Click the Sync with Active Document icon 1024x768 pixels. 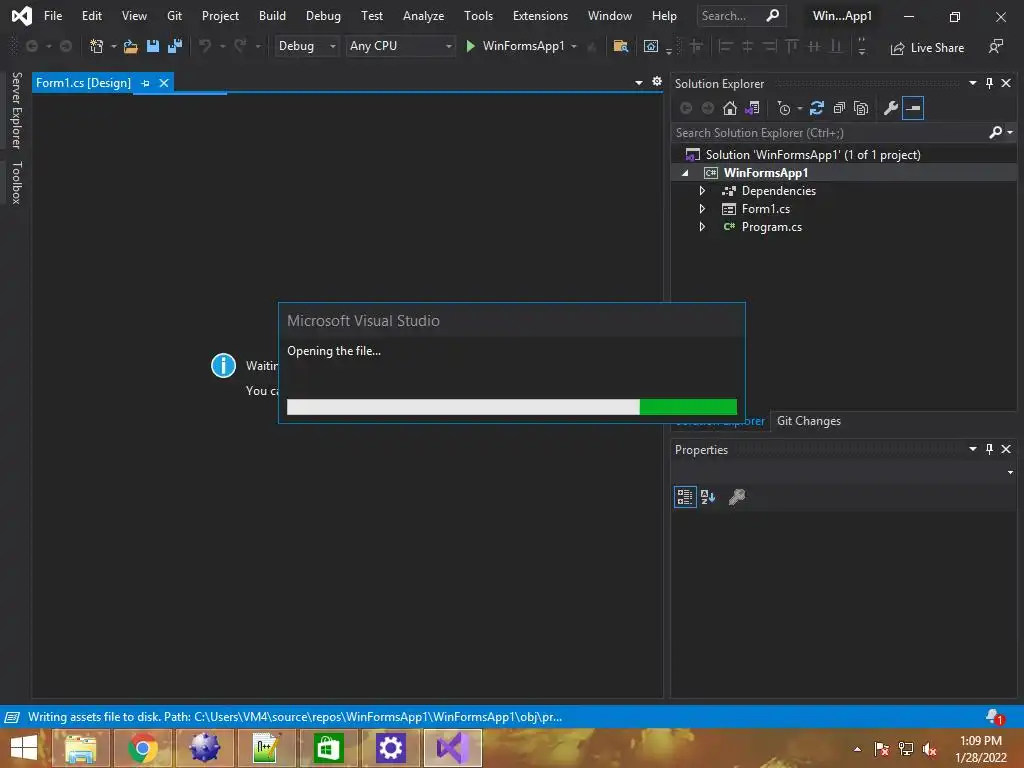tap(816, 108)
